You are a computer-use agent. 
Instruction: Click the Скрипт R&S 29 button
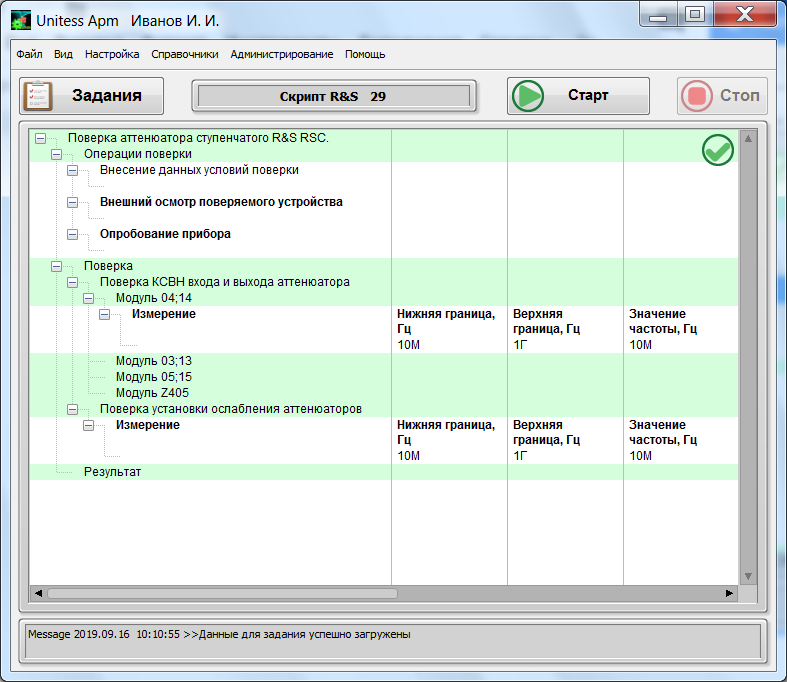[x=333, y=96]
